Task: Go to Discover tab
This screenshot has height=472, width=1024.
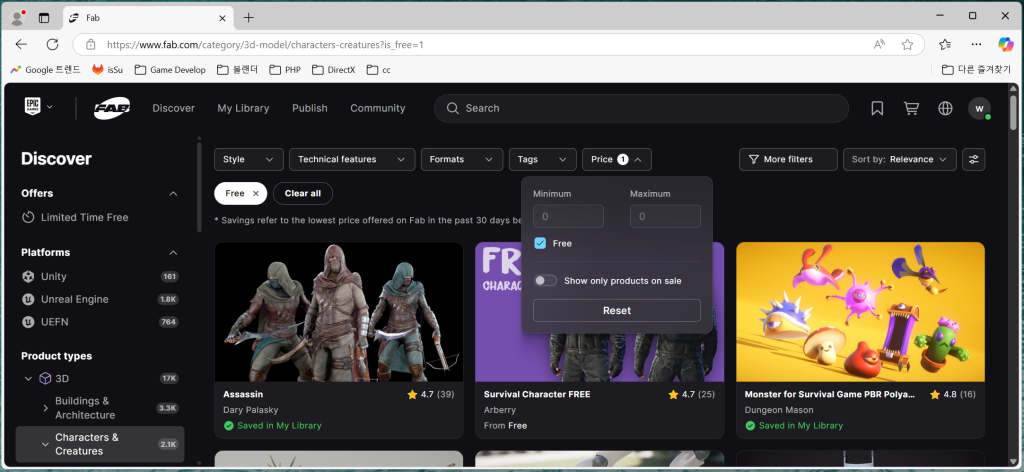Action: pos(174,108)
